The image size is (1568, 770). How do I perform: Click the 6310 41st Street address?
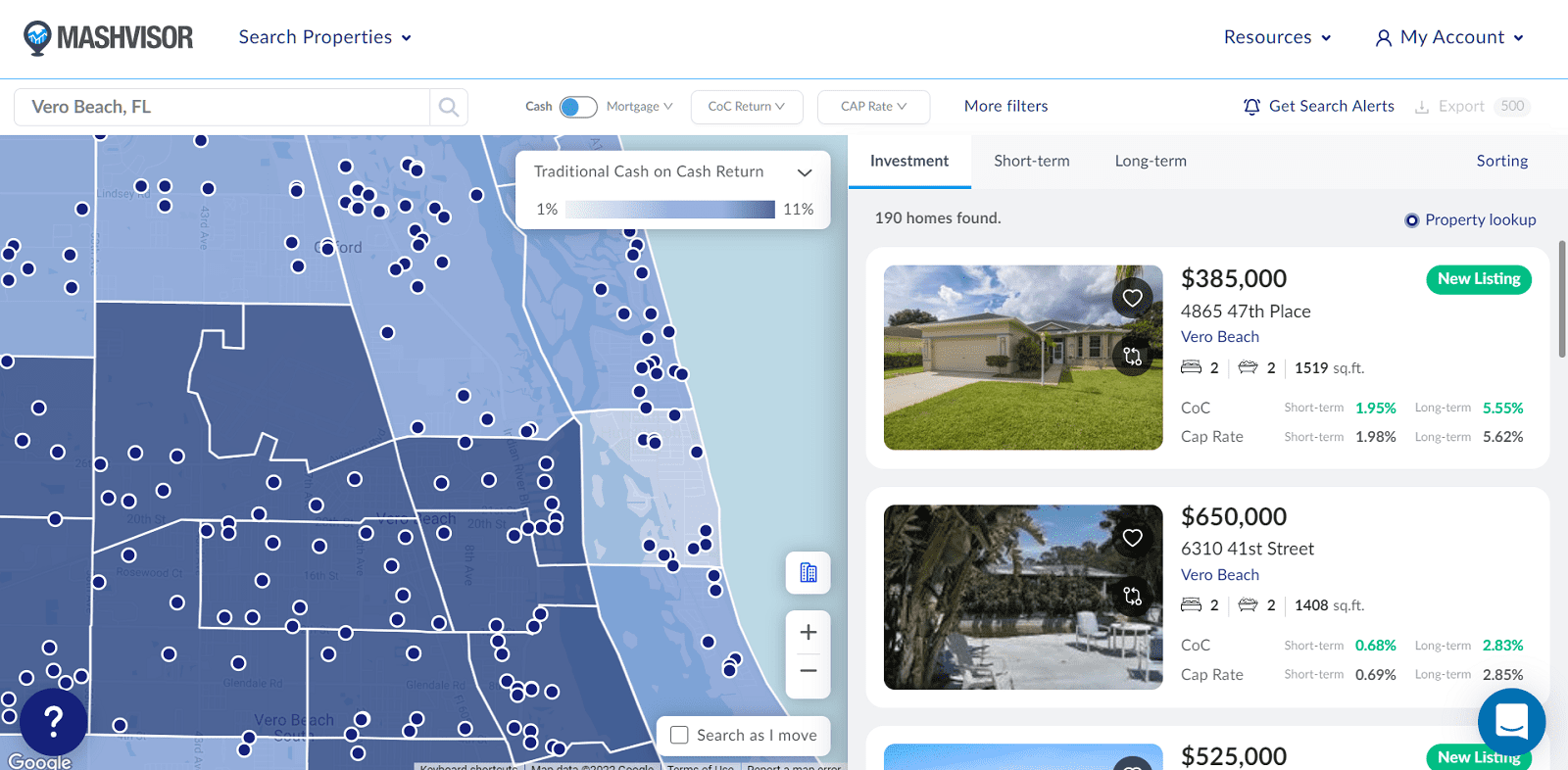click(1248, 550)
